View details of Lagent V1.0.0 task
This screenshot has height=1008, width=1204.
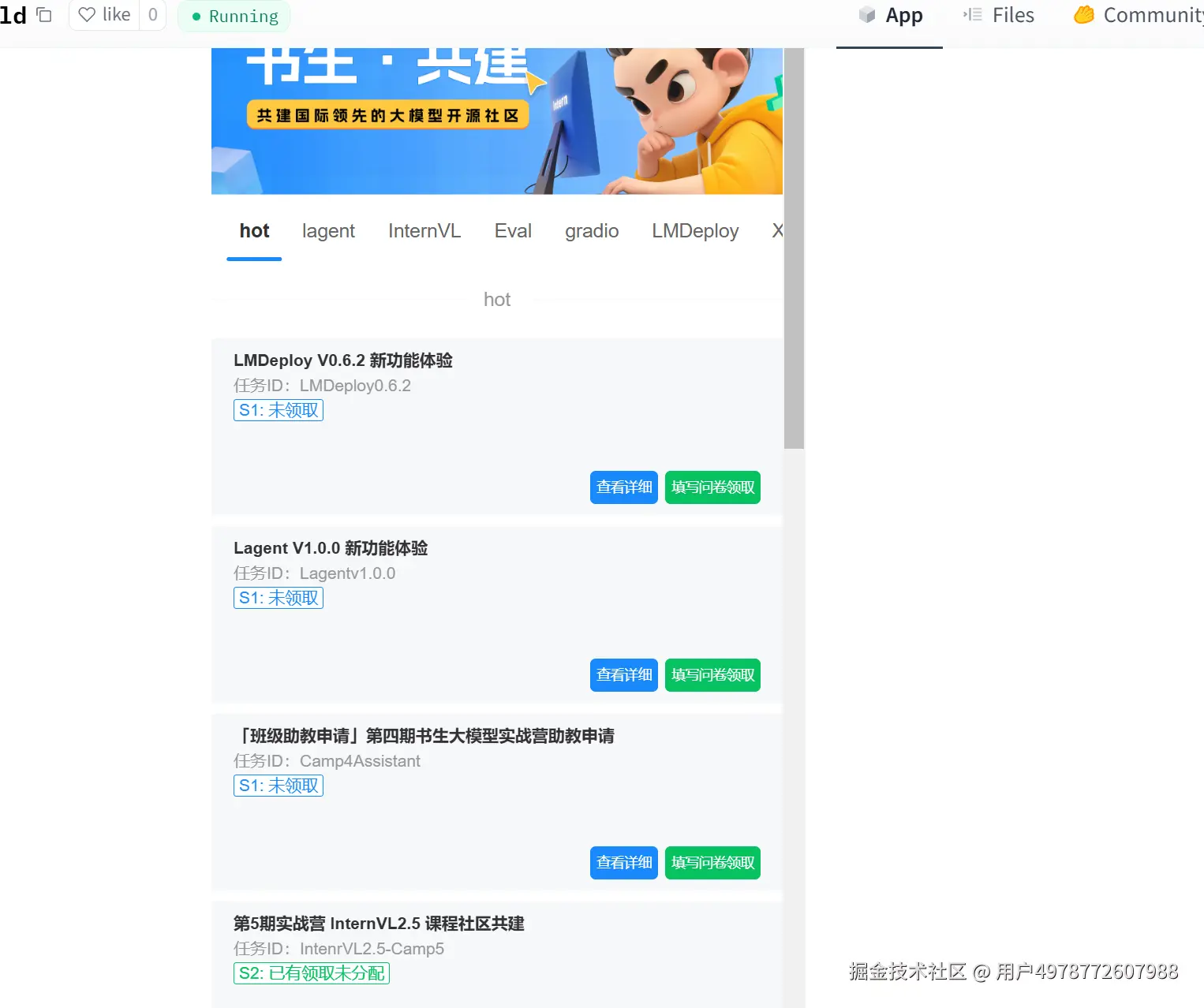[623, 675]
